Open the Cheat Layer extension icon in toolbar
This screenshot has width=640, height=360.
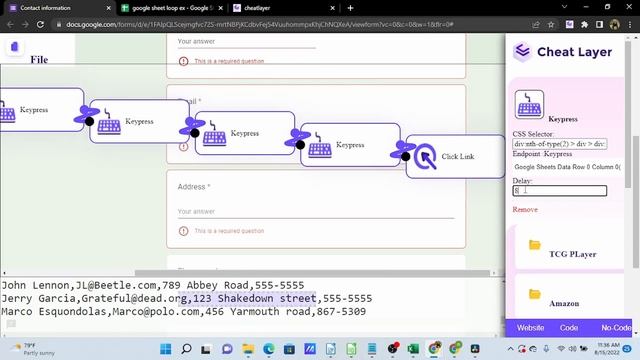click(x=569, y=24)
